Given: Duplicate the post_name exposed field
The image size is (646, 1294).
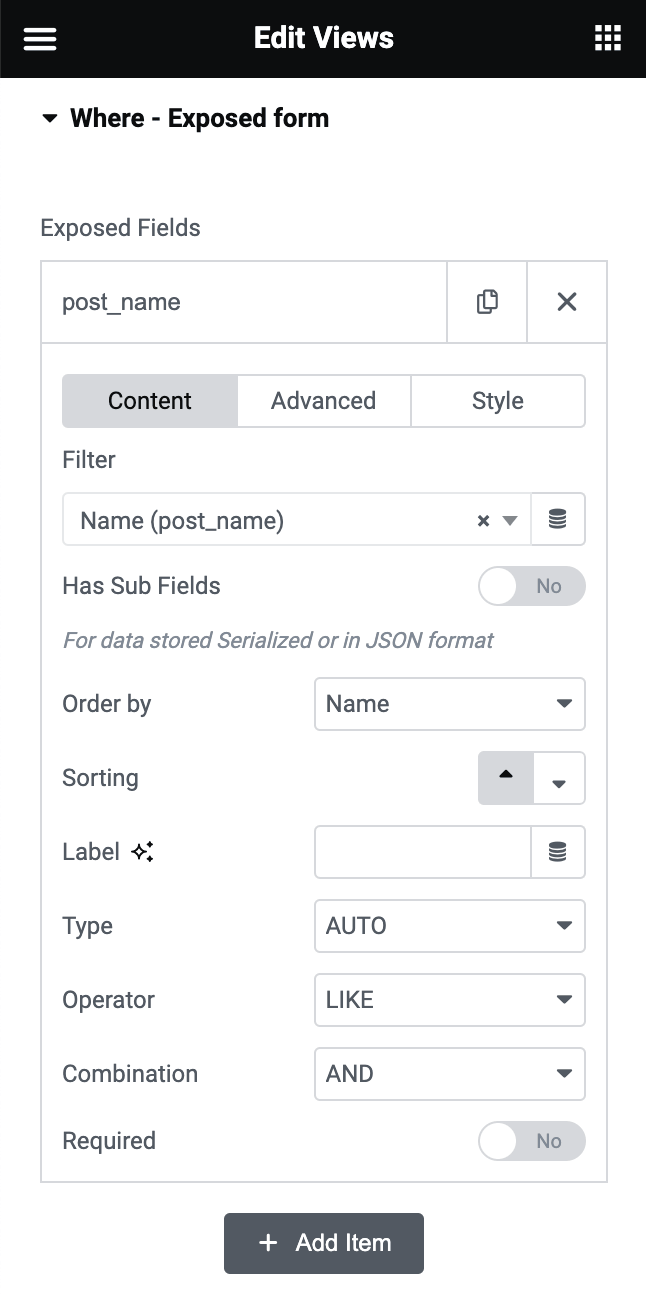Looking at the screenshot, I should point(487,302).
